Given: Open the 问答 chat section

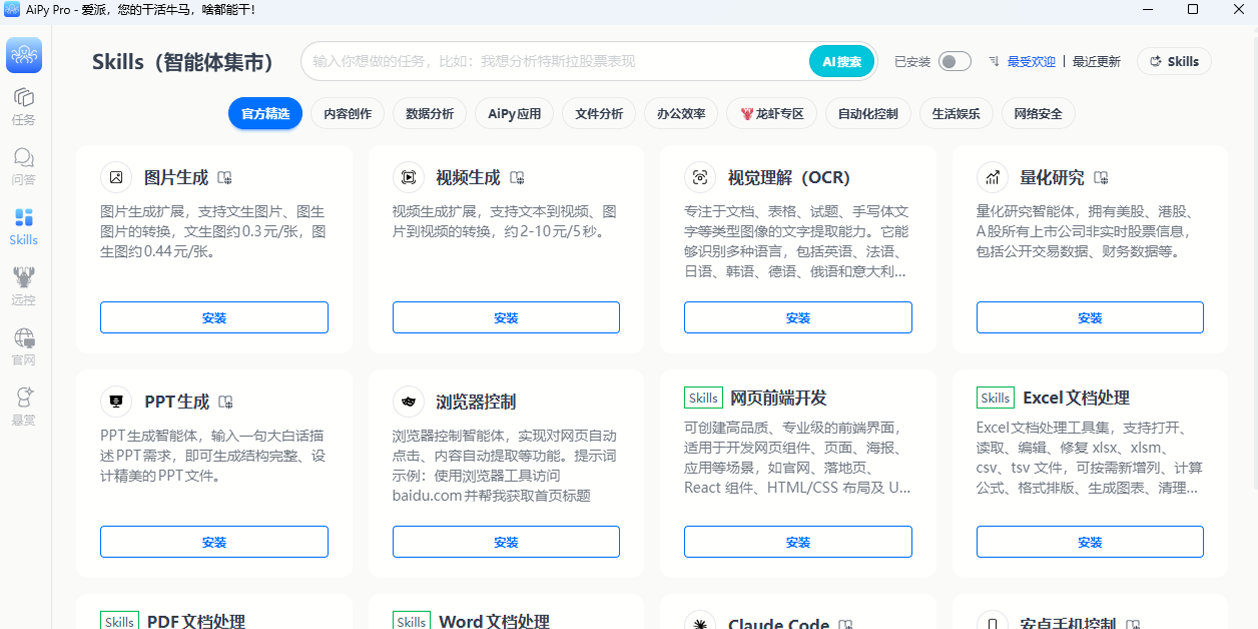Looking at the screenshot, I should pos(23,163).
